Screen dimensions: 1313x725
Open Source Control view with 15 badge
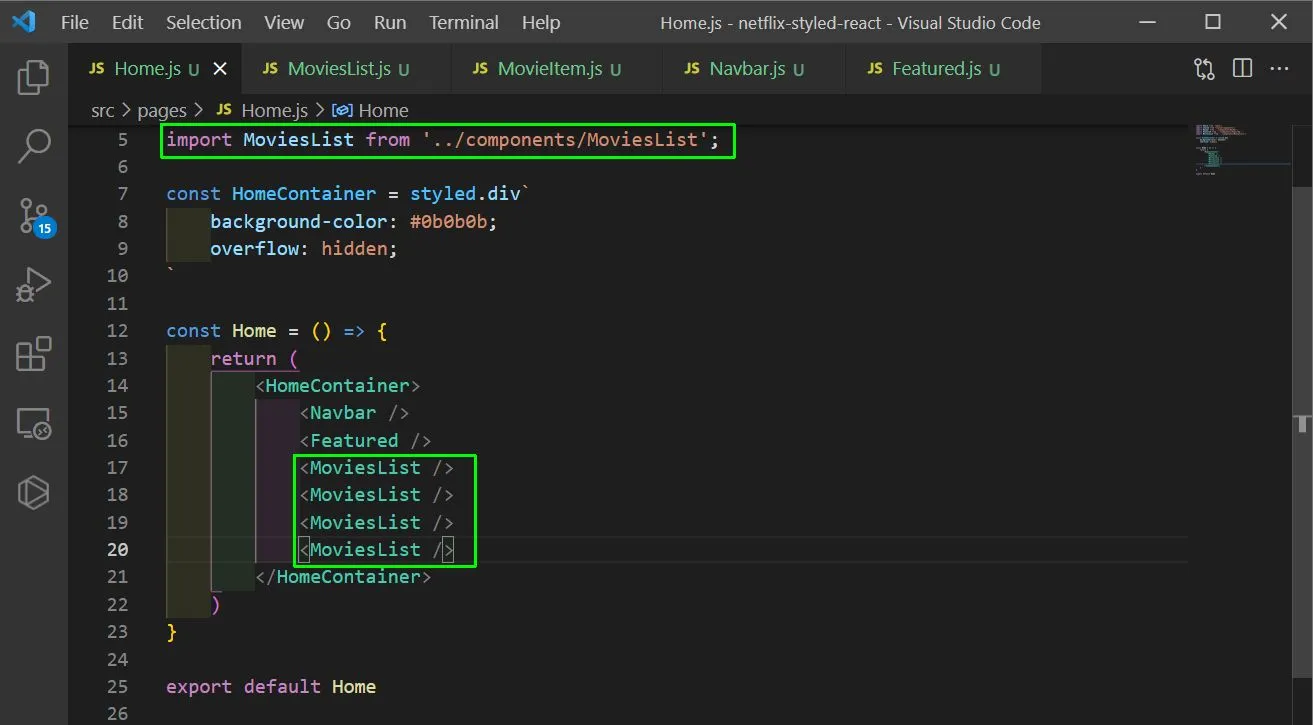[x=35, y=216]
